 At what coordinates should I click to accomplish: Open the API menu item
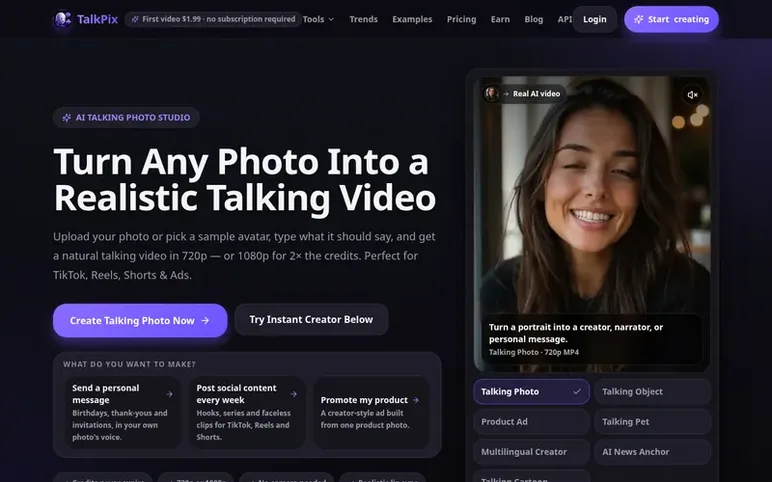565,19
